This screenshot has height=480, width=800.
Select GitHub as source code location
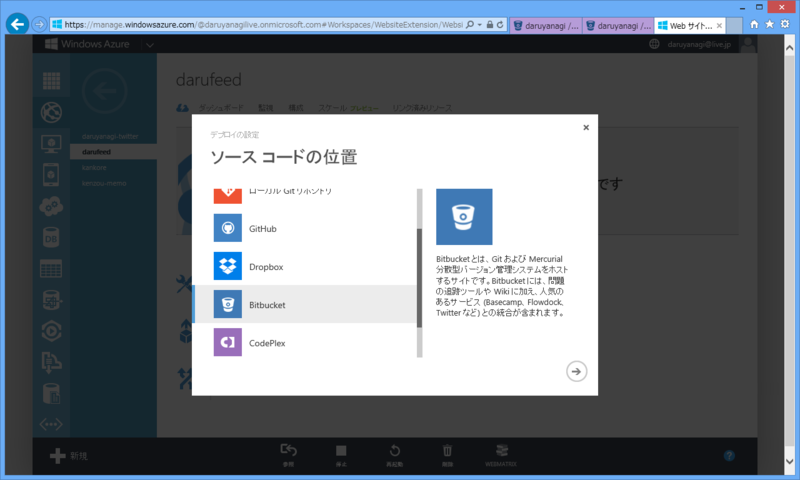pyautogui.click(x=306, y=228)
